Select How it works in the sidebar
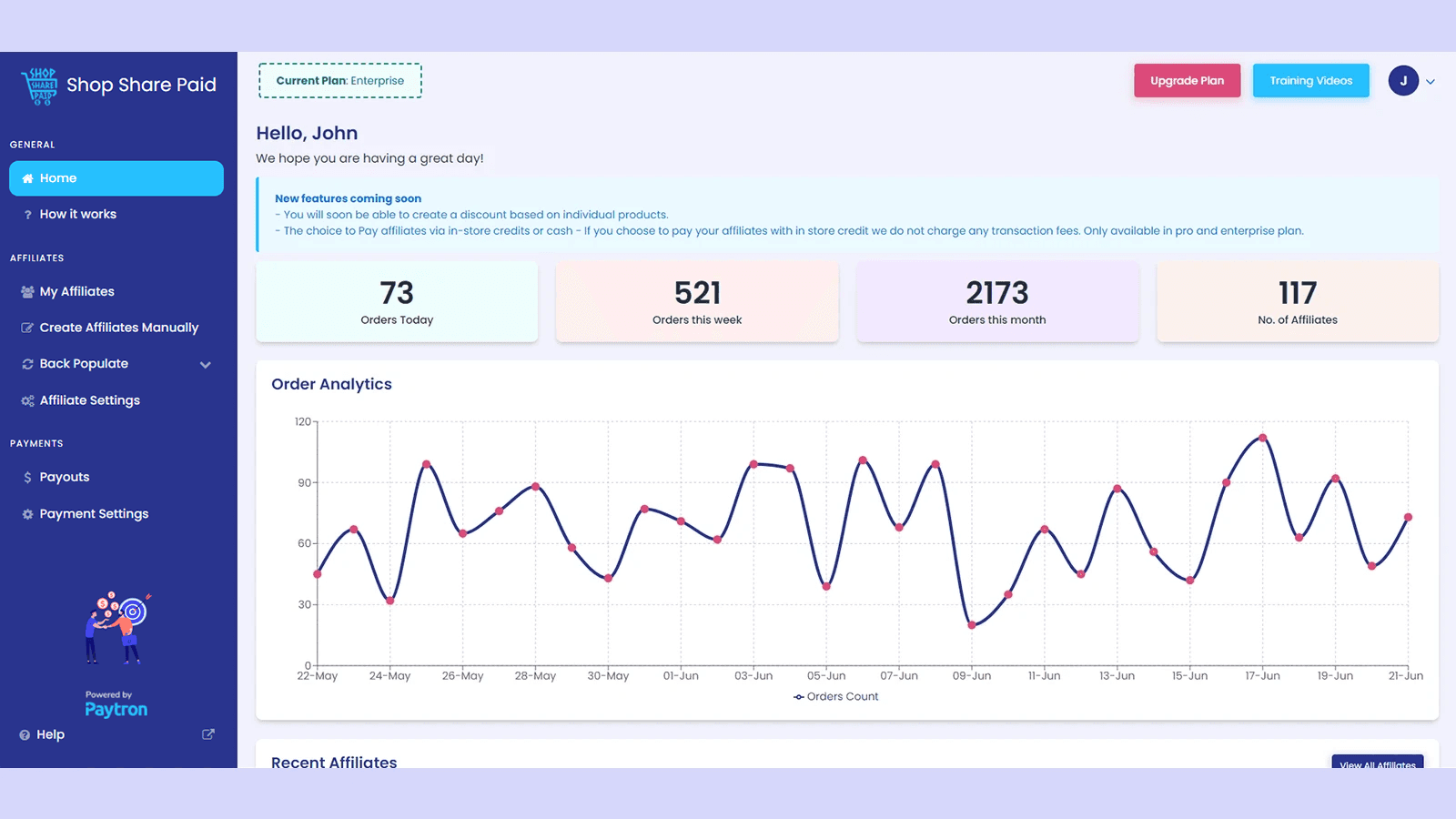1456x819 pixels. click(x=77, y=214)
